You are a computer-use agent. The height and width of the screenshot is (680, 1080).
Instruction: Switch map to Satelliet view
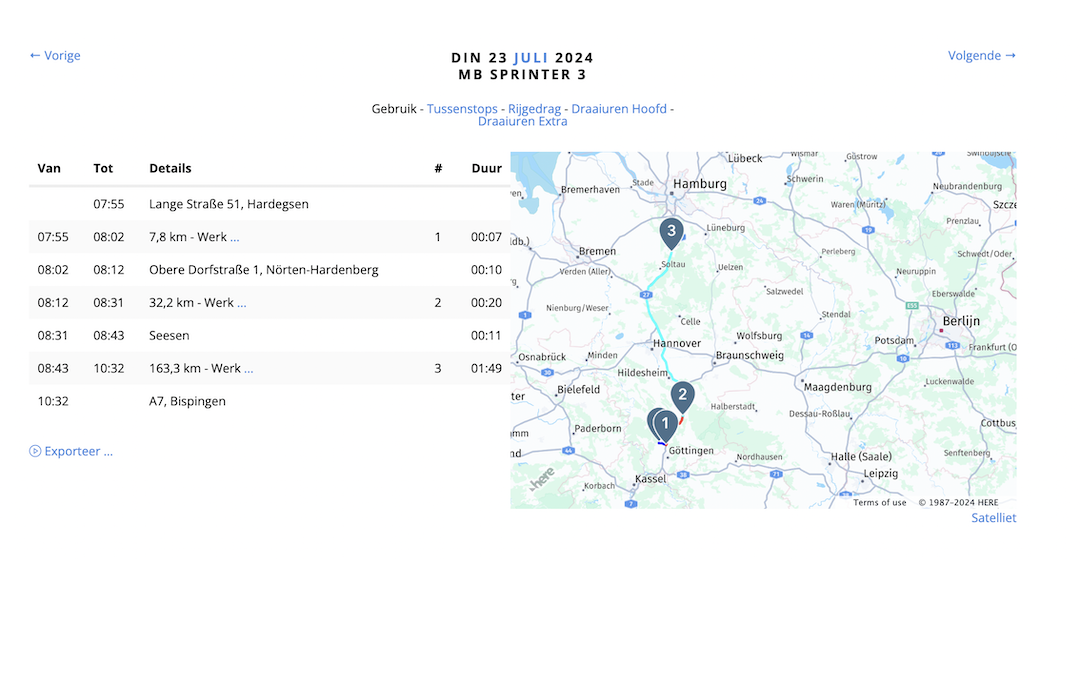pos(993,518)
